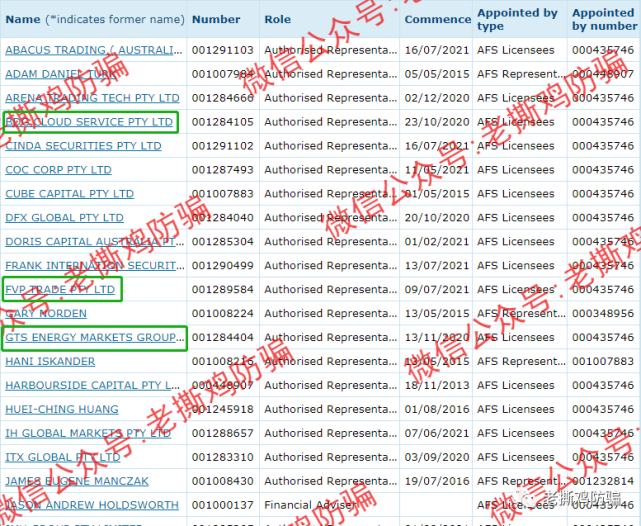Click AFS Licensees cell in CUBE CAPITAL row
641x526 pixels.
[x=516, y=194]
